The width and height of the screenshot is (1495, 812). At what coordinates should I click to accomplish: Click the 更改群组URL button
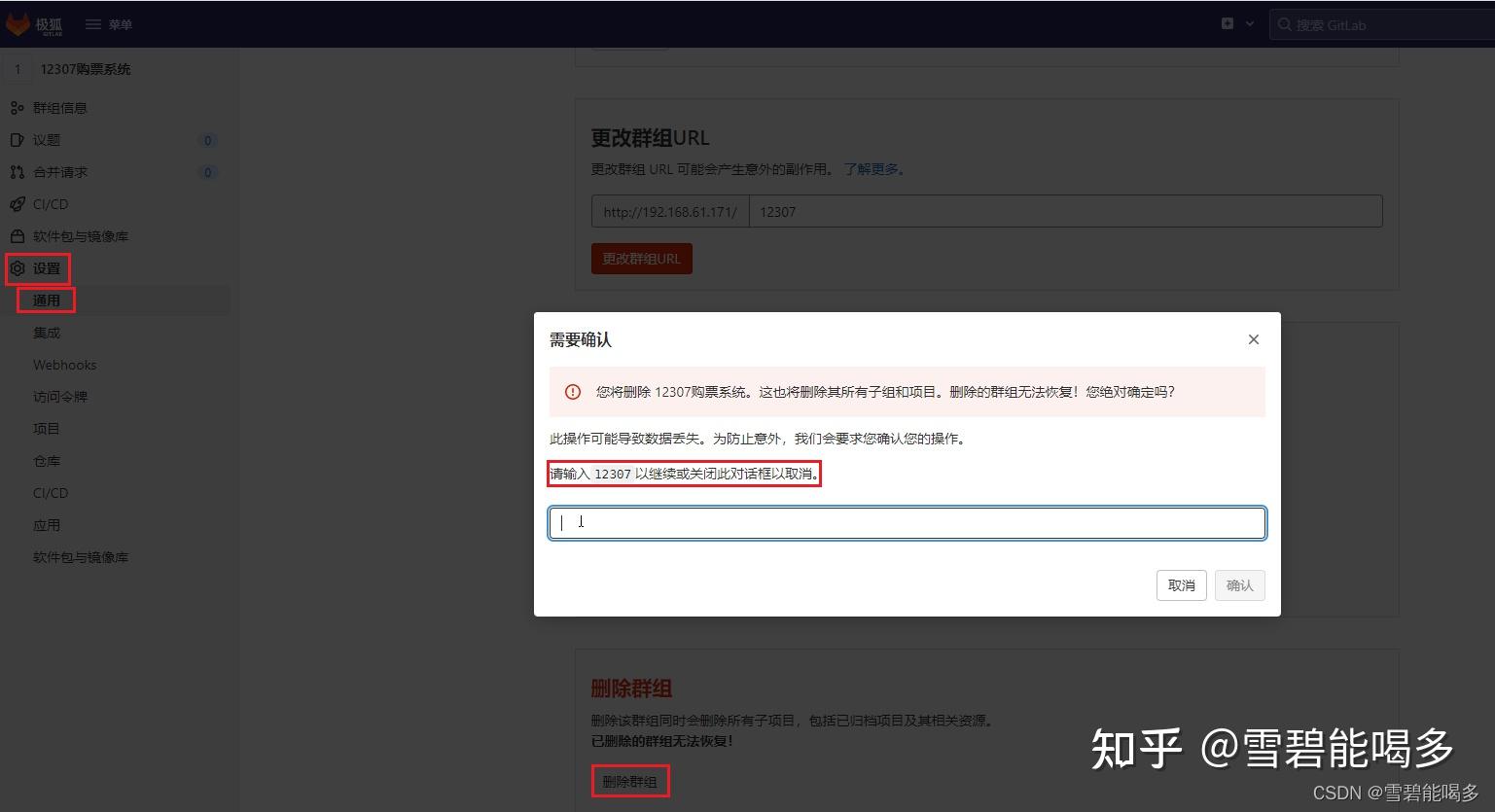[x=641, y=258]
